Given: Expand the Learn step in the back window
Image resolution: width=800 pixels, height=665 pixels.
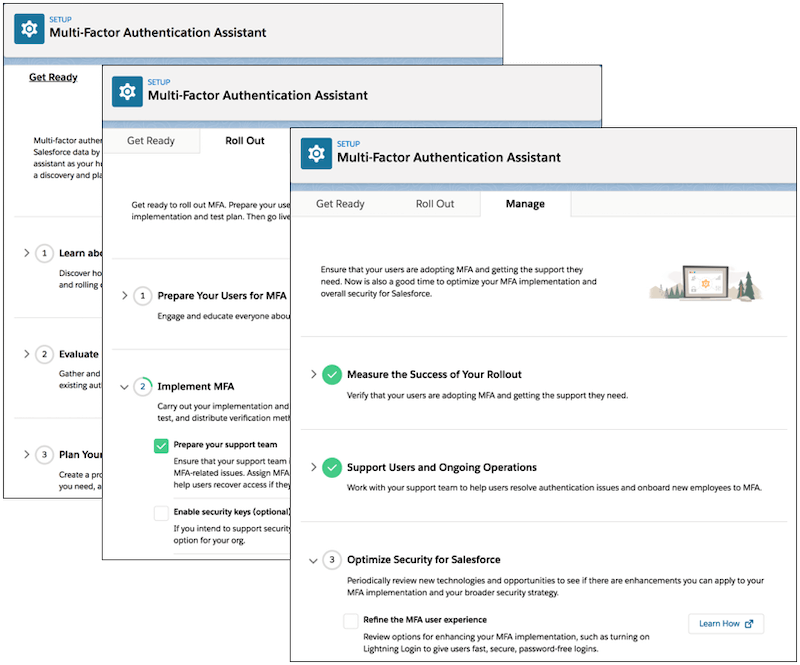Looking at the screenshot, I should (x=26, y=253).
